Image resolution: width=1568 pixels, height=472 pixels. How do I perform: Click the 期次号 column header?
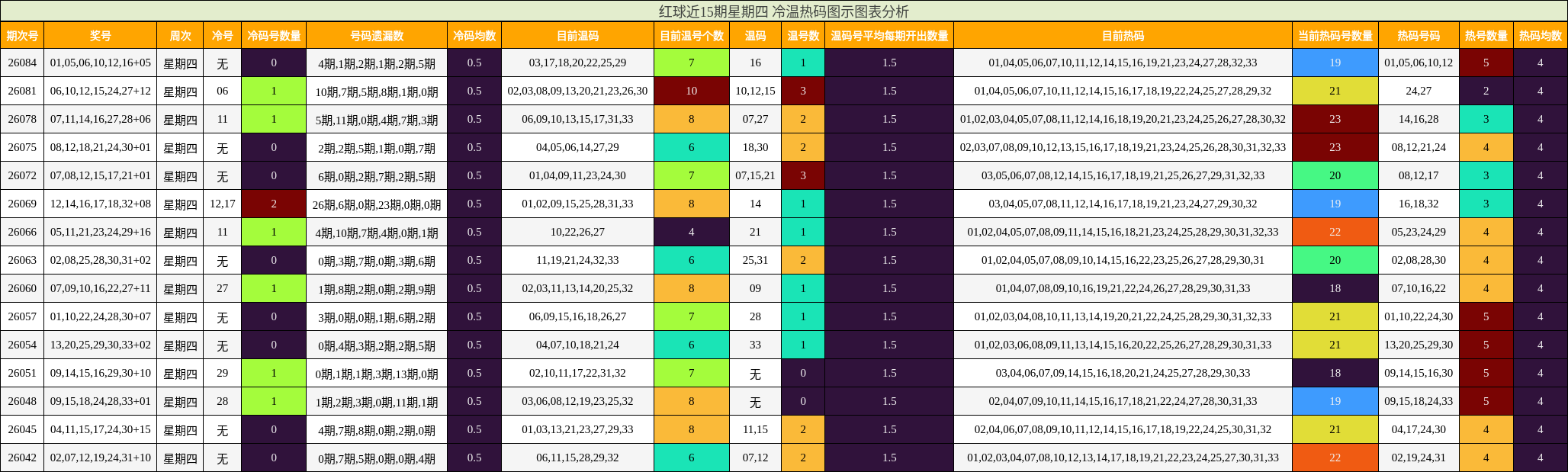[22, 35]
